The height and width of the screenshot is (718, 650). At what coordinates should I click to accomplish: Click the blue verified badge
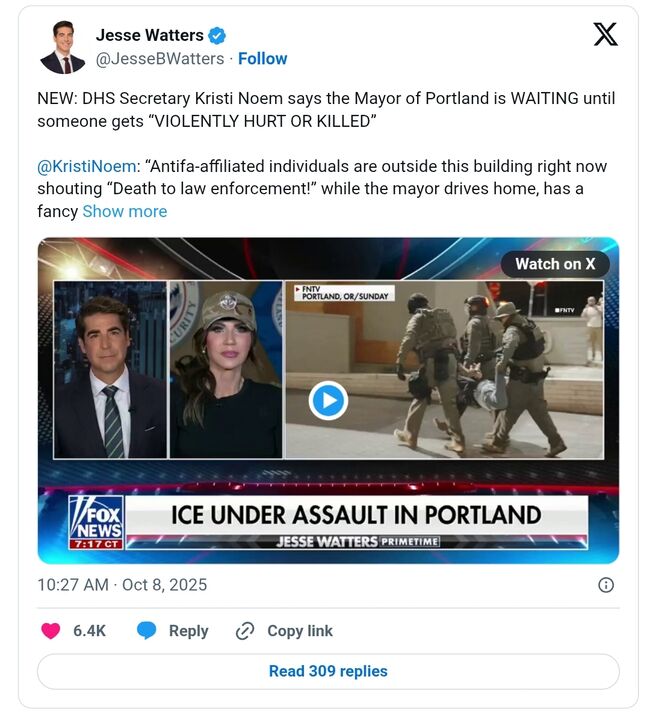click(217, 36)
